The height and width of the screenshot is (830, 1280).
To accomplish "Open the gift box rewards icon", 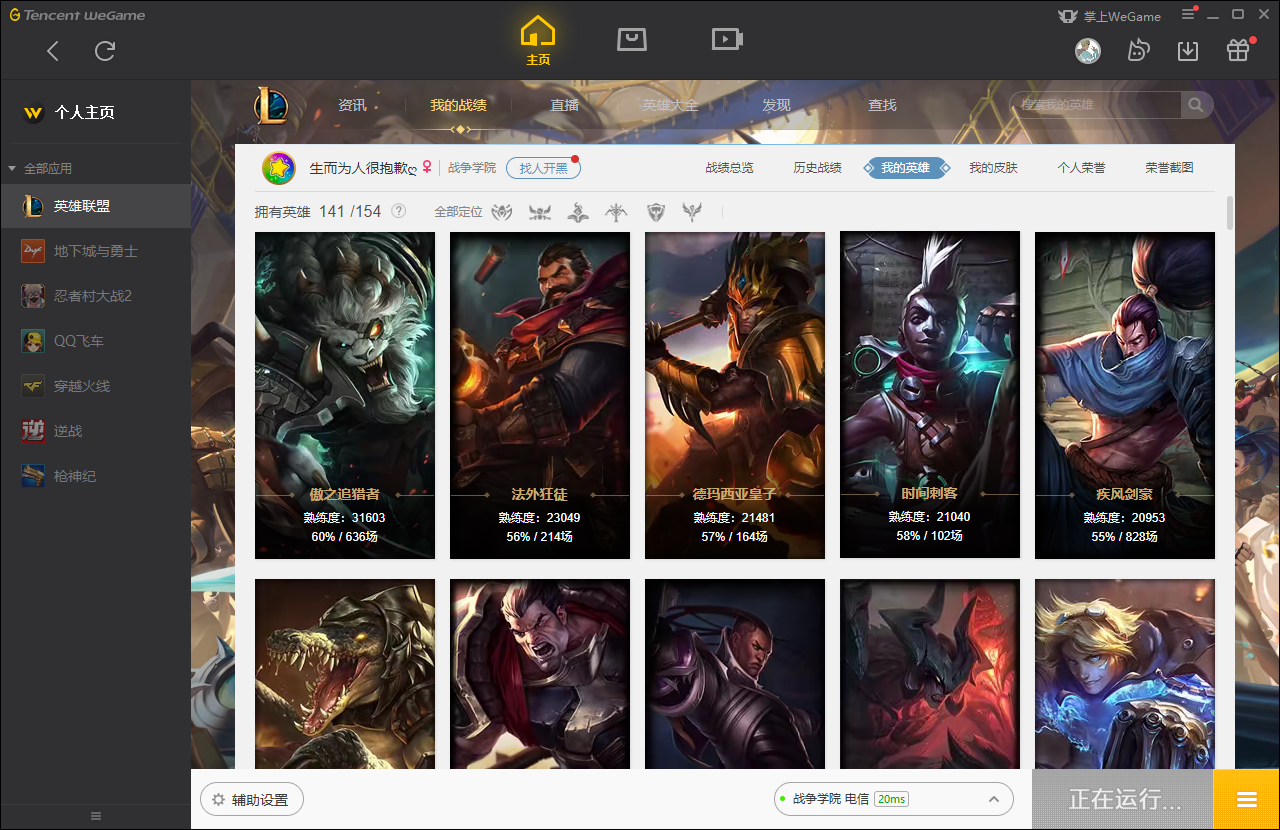I will pyautogui.click(x=1238, y=50).
